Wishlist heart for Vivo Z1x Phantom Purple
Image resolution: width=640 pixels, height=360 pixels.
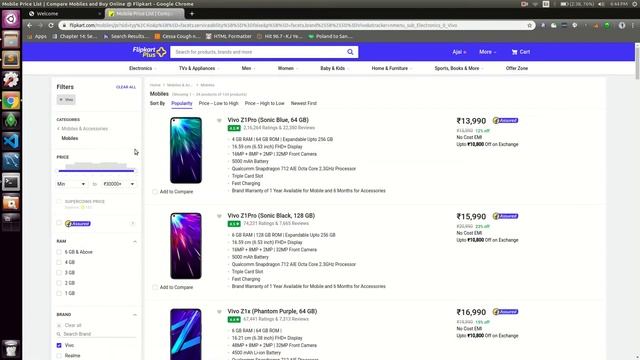[219, 311]
